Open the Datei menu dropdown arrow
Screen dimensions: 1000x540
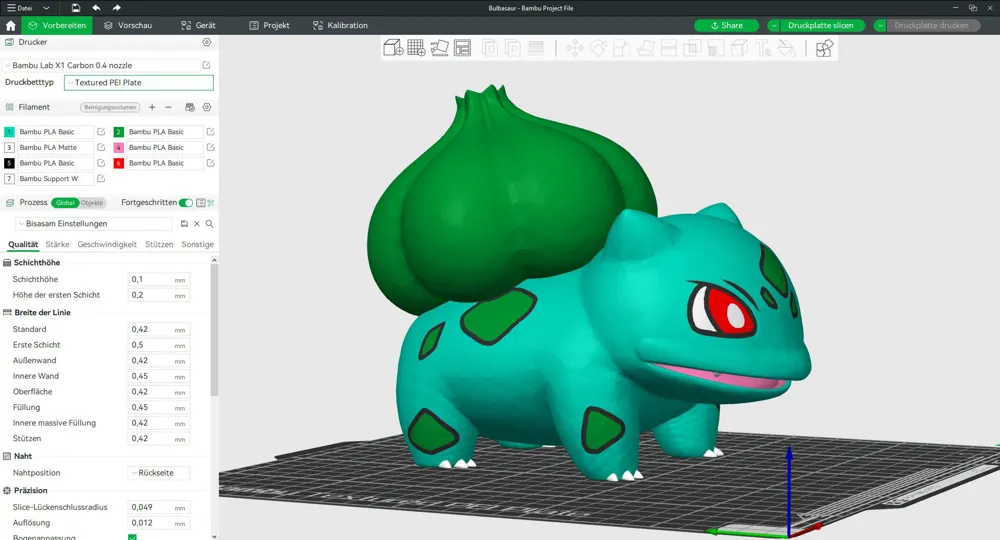pyautogui.click(x=46, y=8)
